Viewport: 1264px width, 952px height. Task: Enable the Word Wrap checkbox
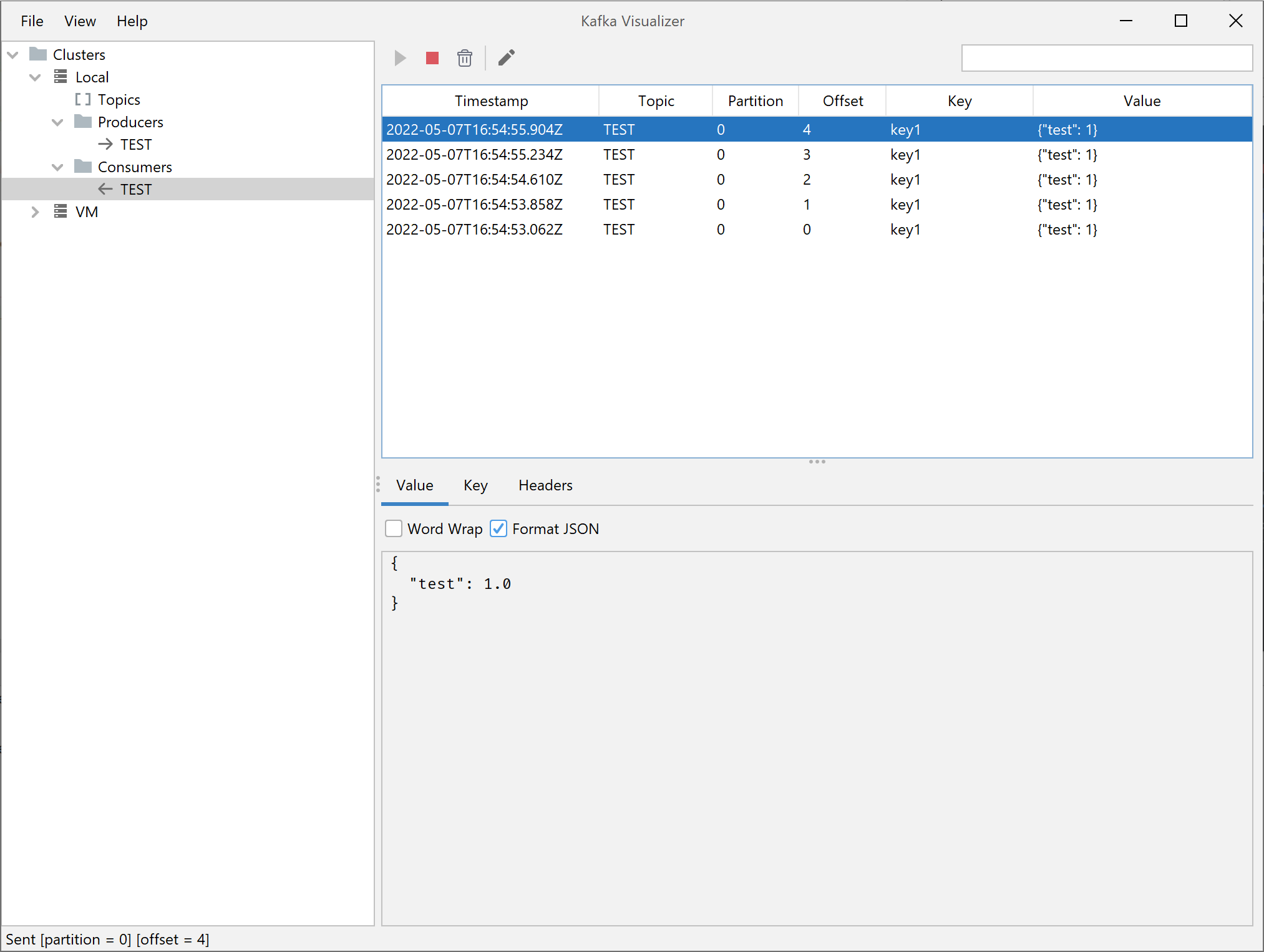(394, 528)
